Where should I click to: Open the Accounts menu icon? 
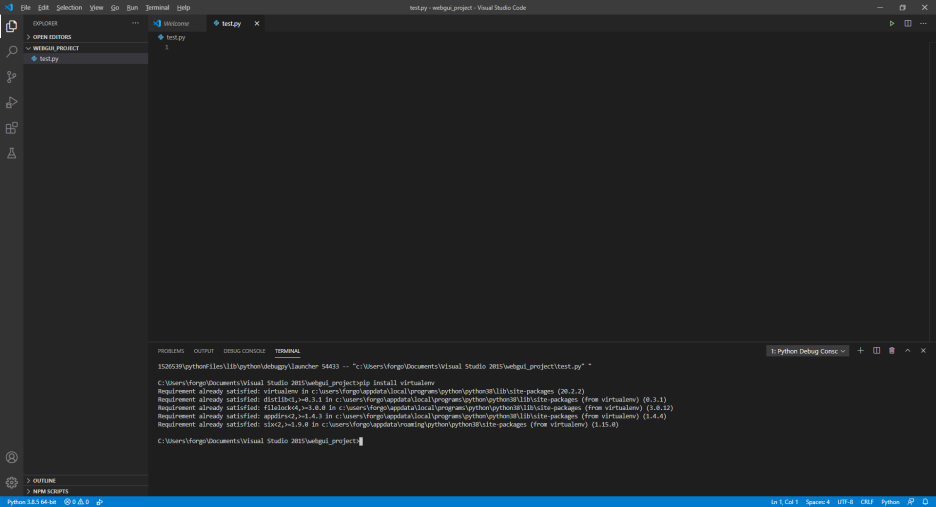tap(11, 457)
